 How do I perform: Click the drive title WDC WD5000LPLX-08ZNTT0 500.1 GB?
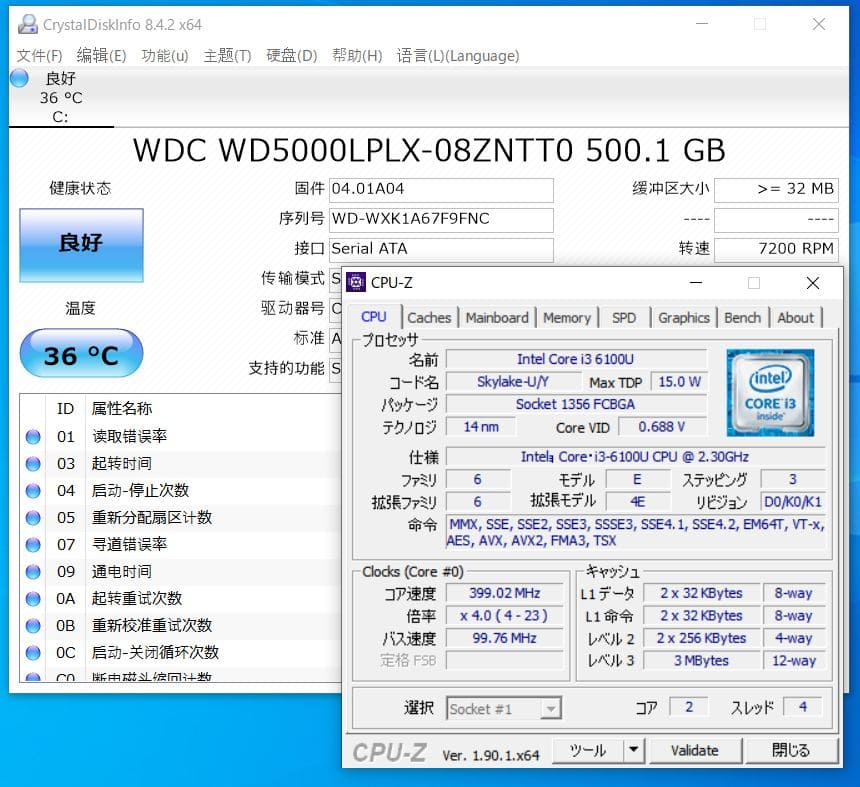tap(429, 150)
